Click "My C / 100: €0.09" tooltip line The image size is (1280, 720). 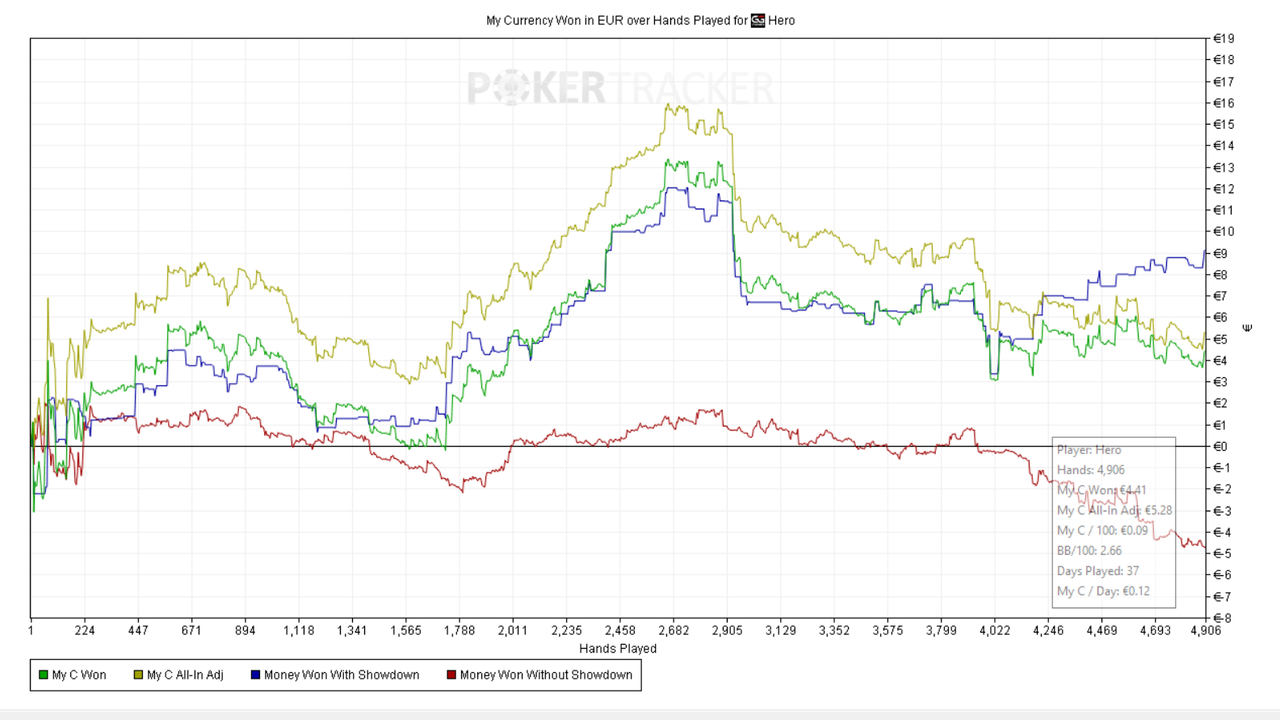point(1101,530)
